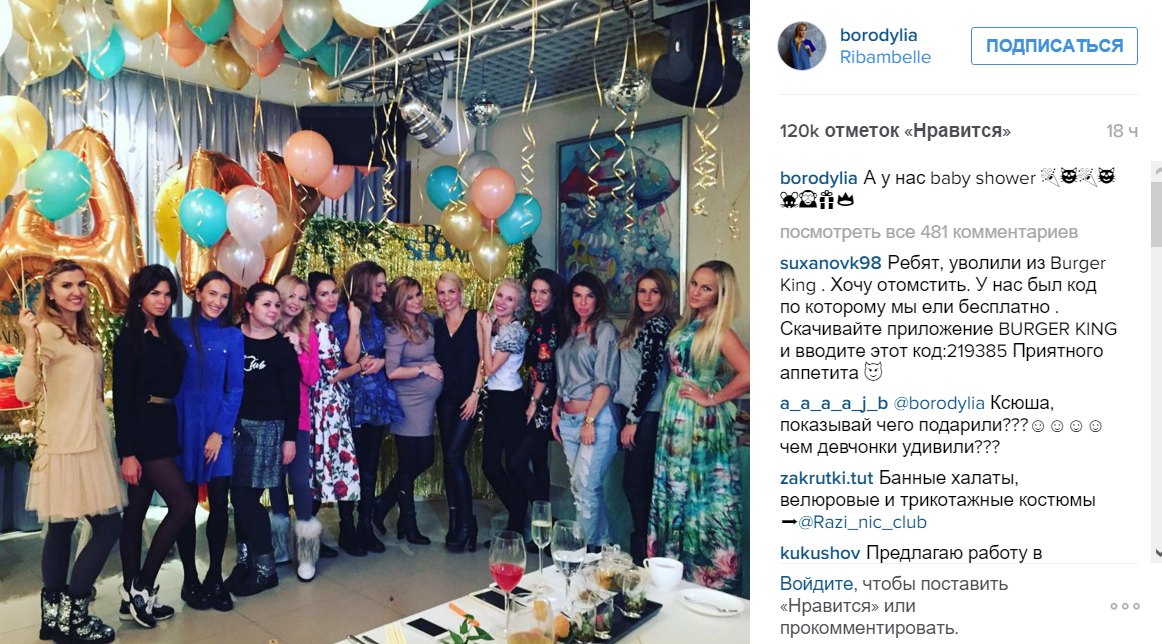Open the 18 ч post timestamp

[x=1122, y=131]
